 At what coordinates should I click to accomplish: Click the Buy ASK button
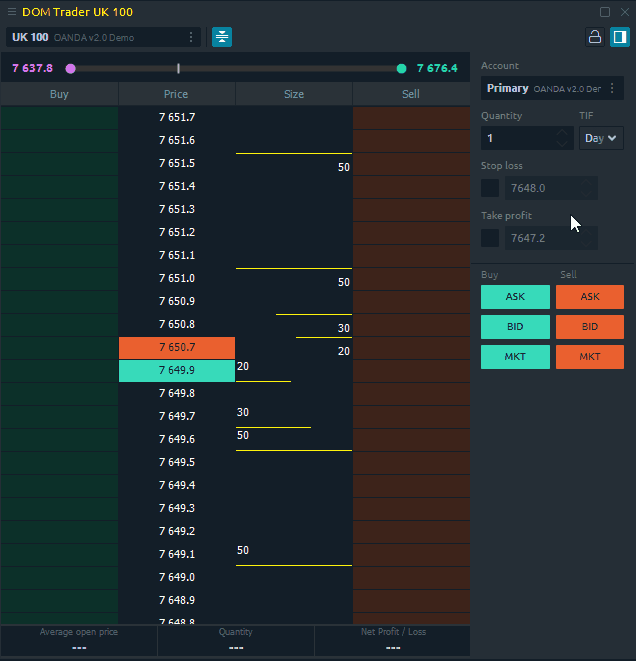coord(515,297)
